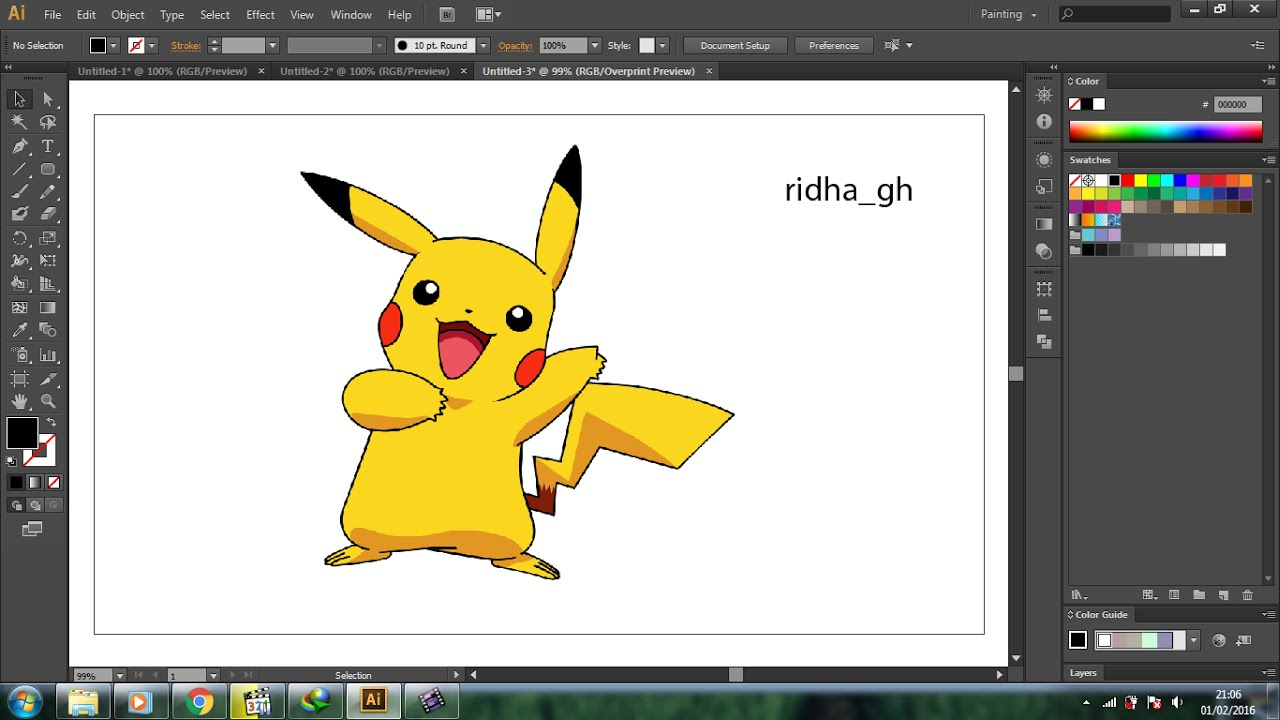The width and height of the screenshot is (1280, 720).
Task: Pick the red swatch in Swatches panel
Action: [1127, 181]
